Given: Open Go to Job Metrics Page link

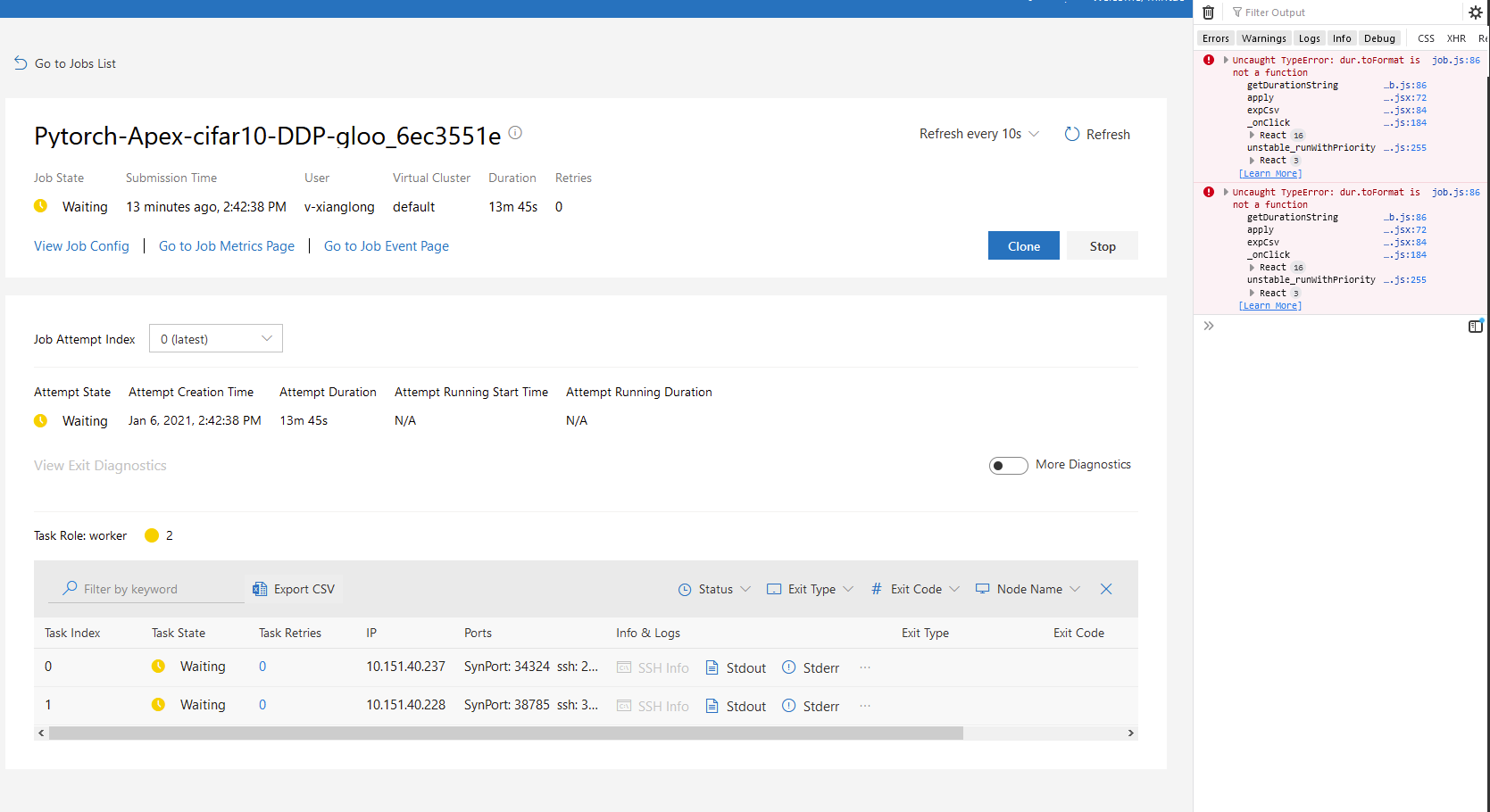Looking at the screenshot, I should pos(226,246).
